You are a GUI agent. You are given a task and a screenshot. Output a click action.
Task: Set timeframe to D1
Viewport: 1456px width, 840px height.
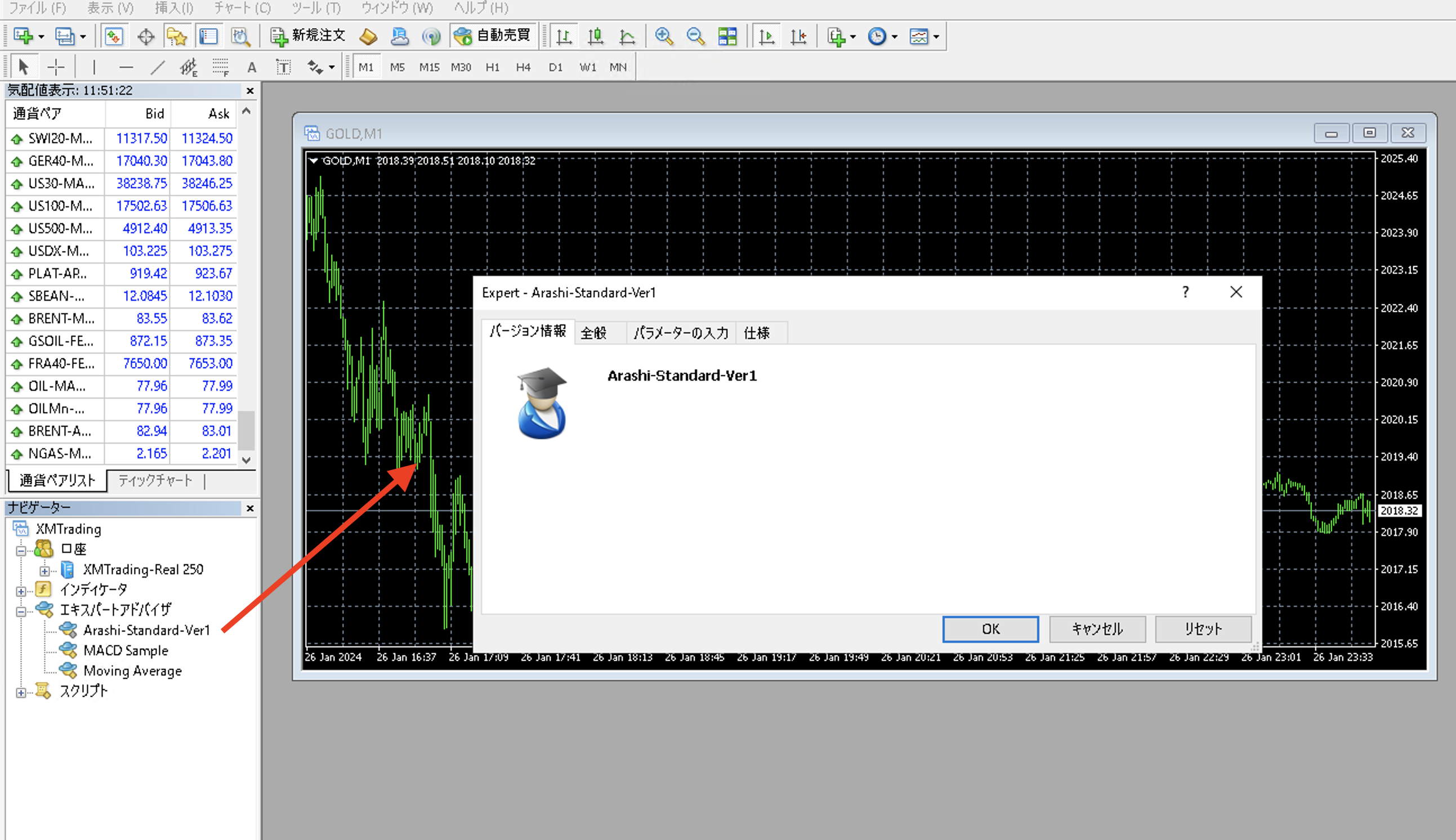(555, 68)
